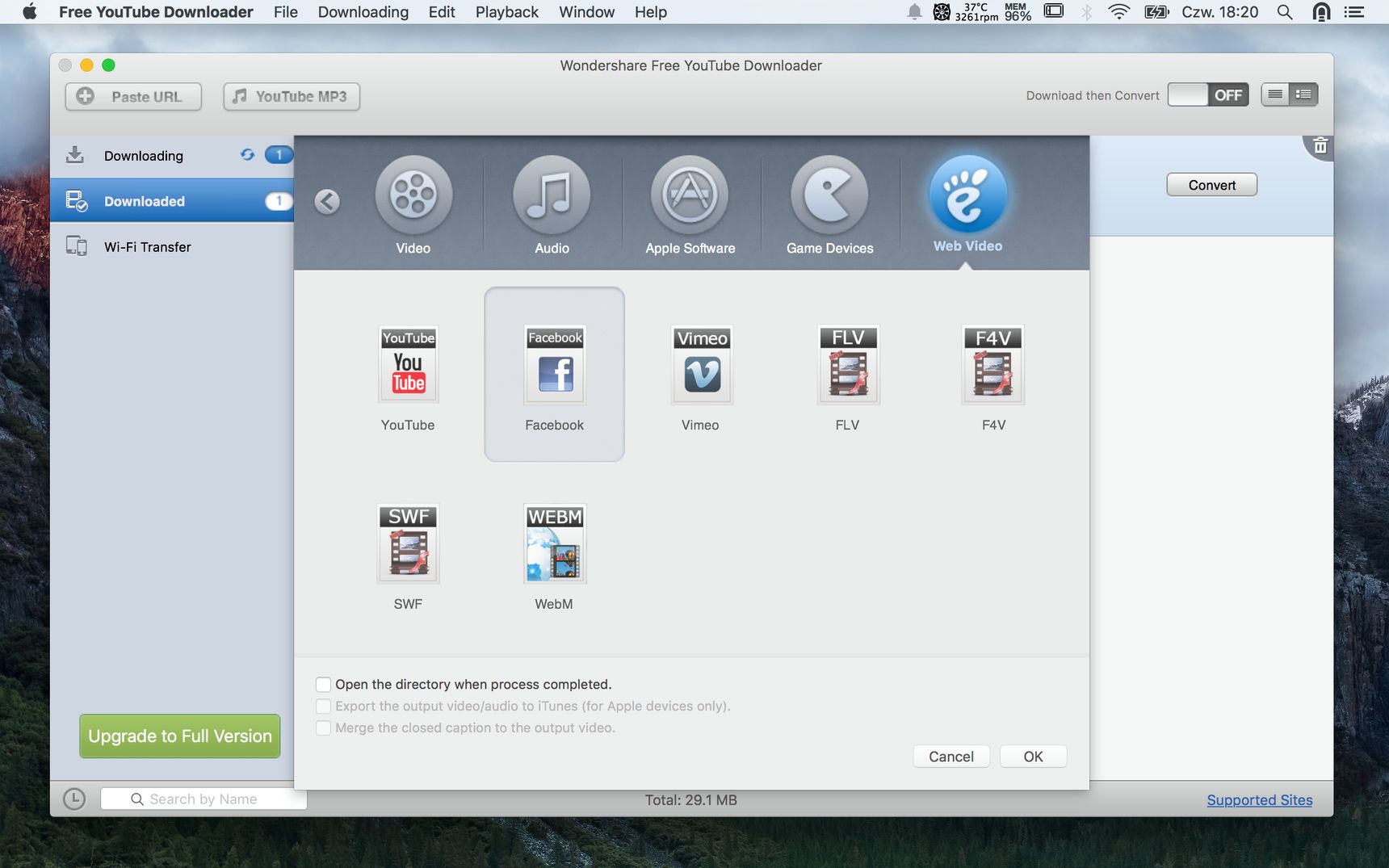The image size is (1389, 868).
Task: Click the refresh icon beside Downloading
Action: point(247,154)
